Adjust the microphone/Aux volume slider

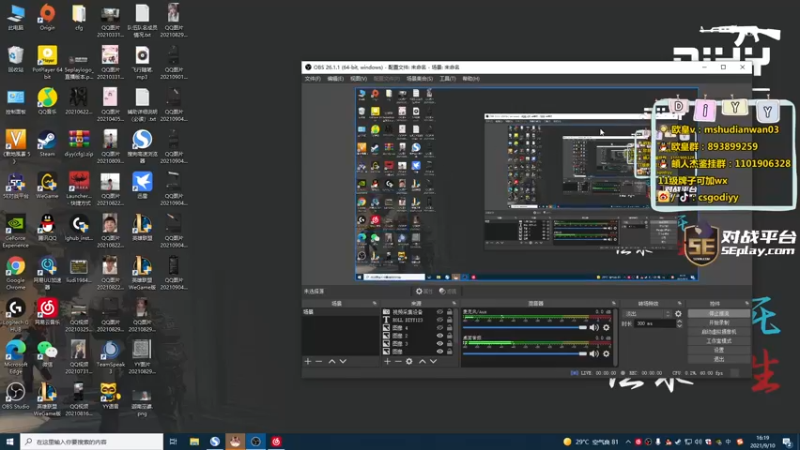coord(525,328)
